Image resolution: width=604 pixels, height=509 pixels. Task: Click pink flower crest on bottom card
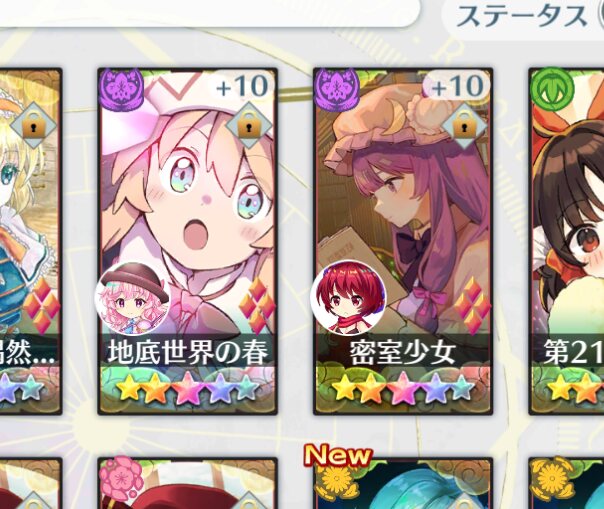click(x=121, y=478)
